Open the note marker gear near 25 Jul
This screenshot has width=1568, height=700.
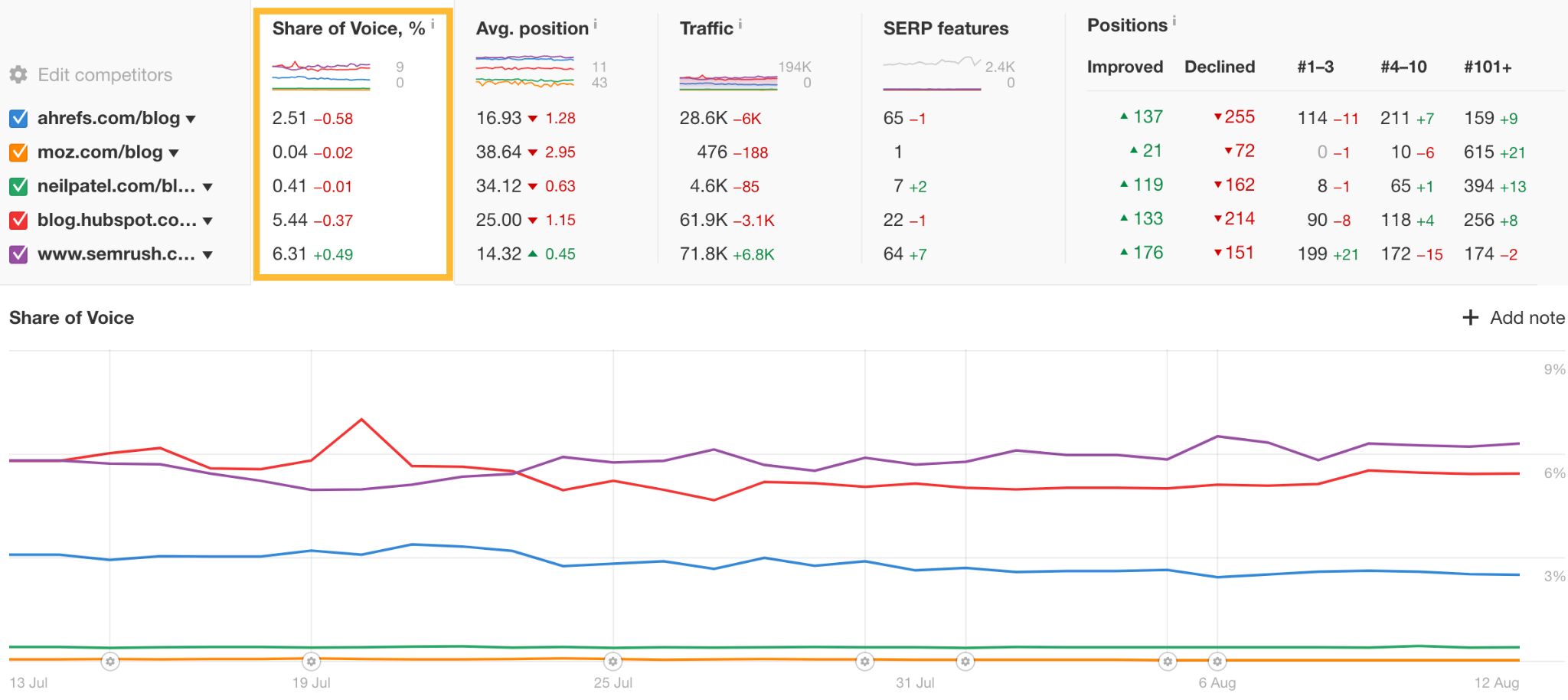click(612, 659)
